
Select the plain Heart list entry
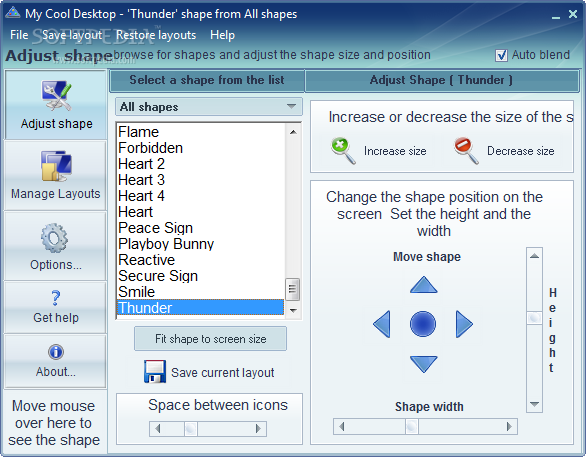[201, 212]
